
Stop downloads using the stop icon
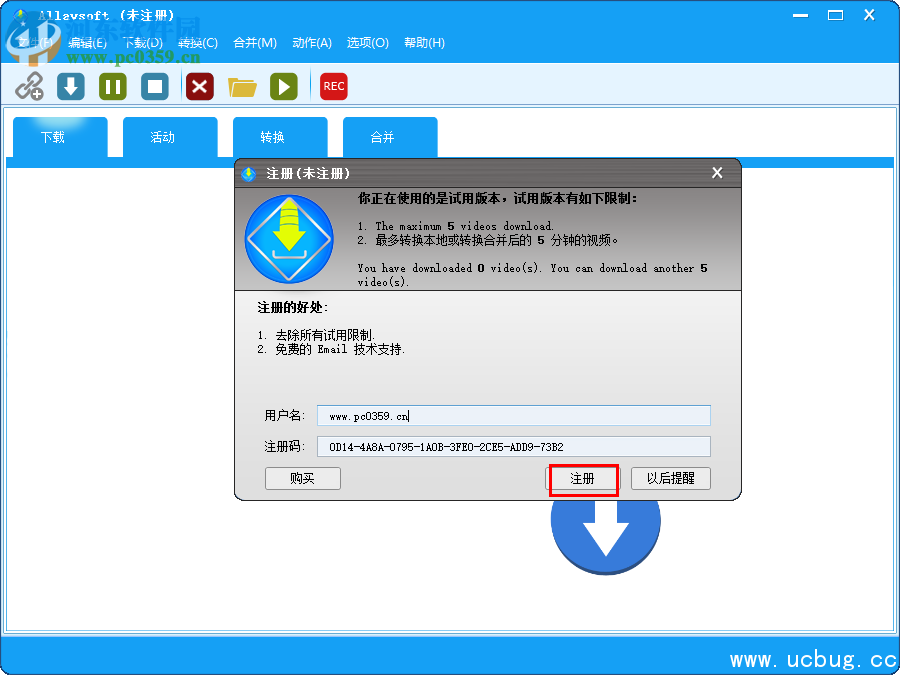coord(155,86)
